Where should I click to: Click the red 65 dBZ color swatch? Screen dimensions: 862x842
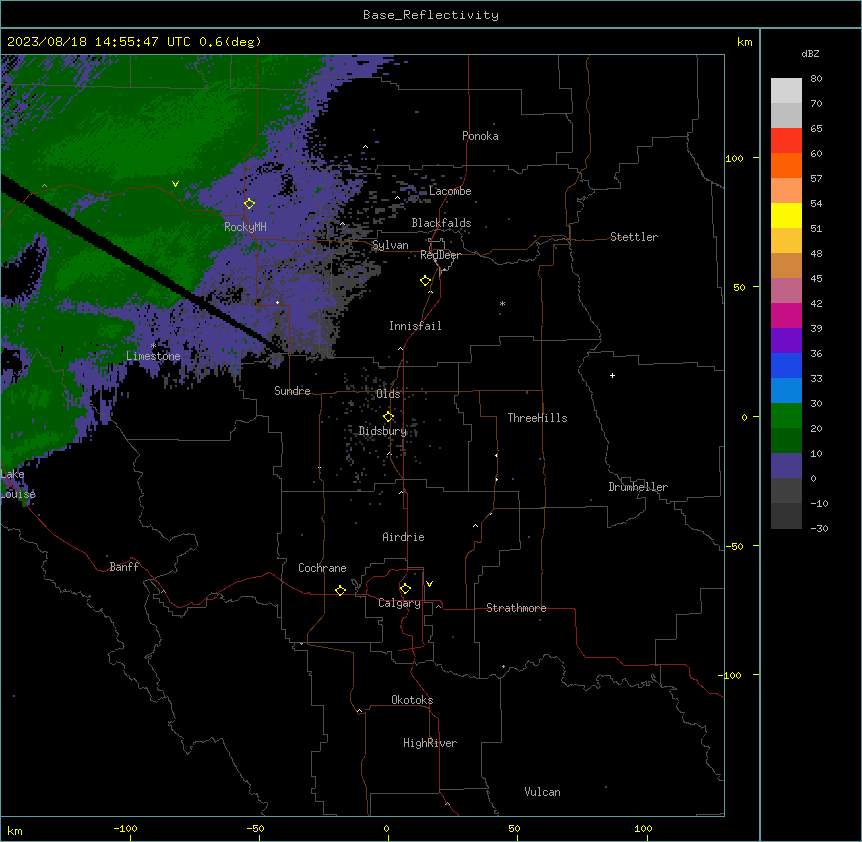(786, 141)
